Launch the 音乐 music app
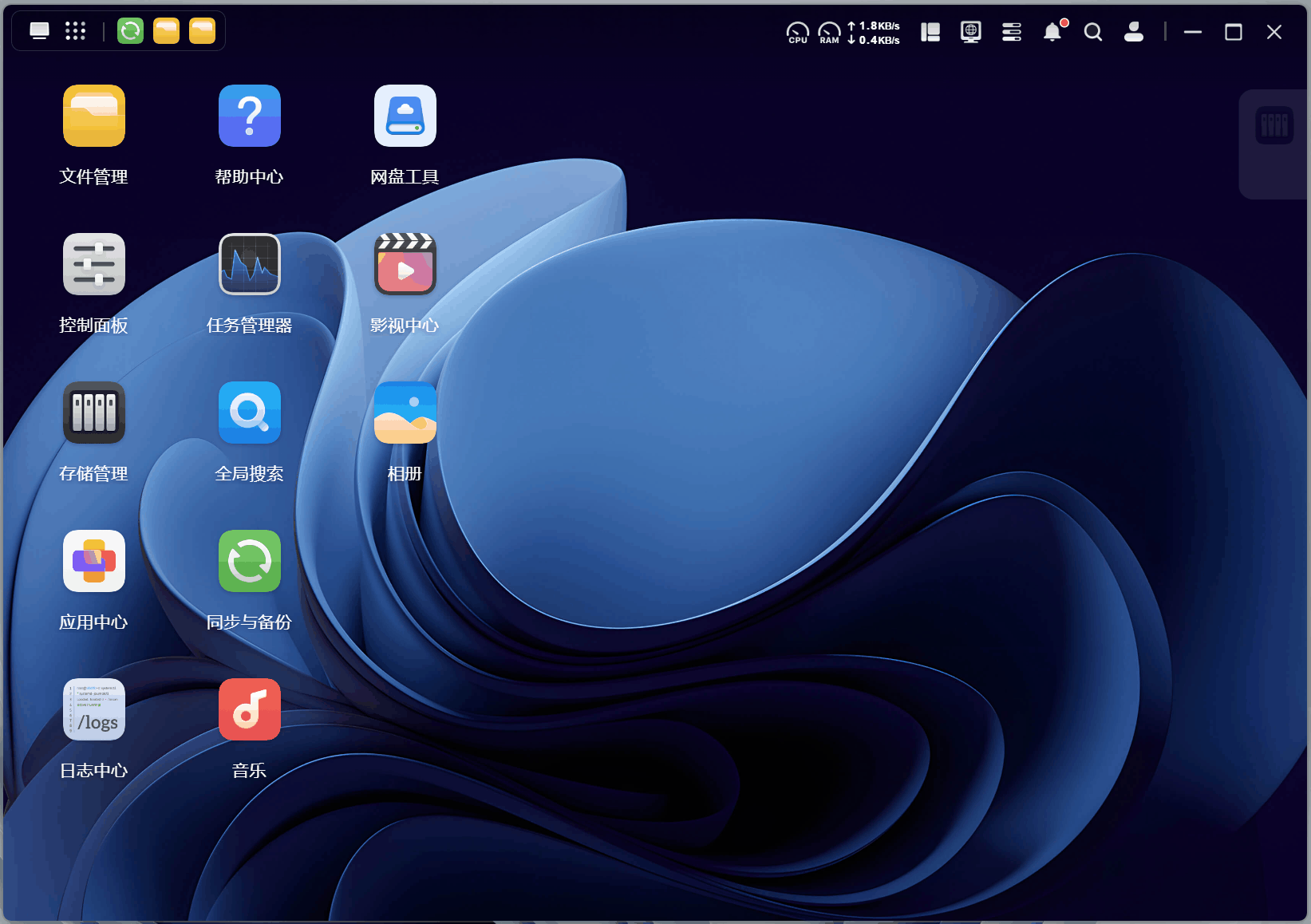The width and height of the screenshot is (1311, 924). pyautogui.click(x=250, y=709)
